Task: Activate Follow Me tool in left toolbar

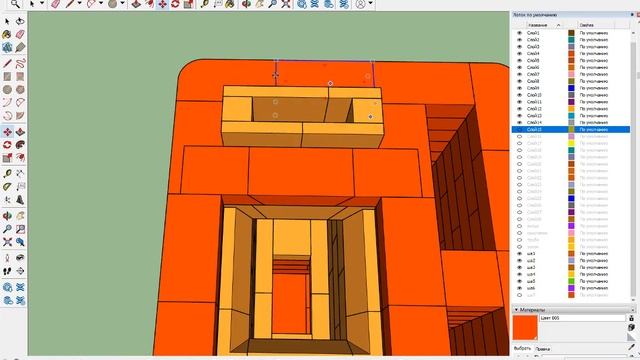Action: pos(20,145)
